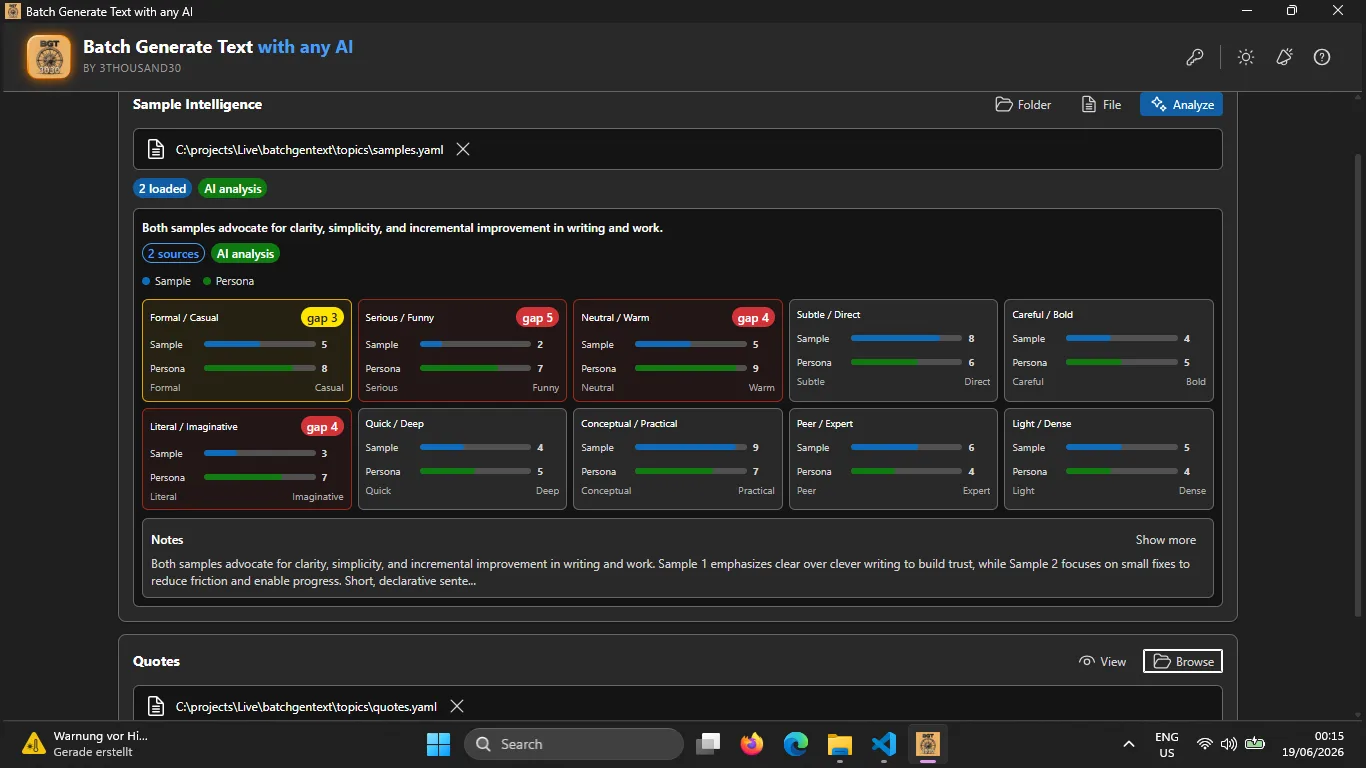This screenshot has height=768, width=1366.
Task: Click the document icon beside samples.yaml
Action: 156,149
